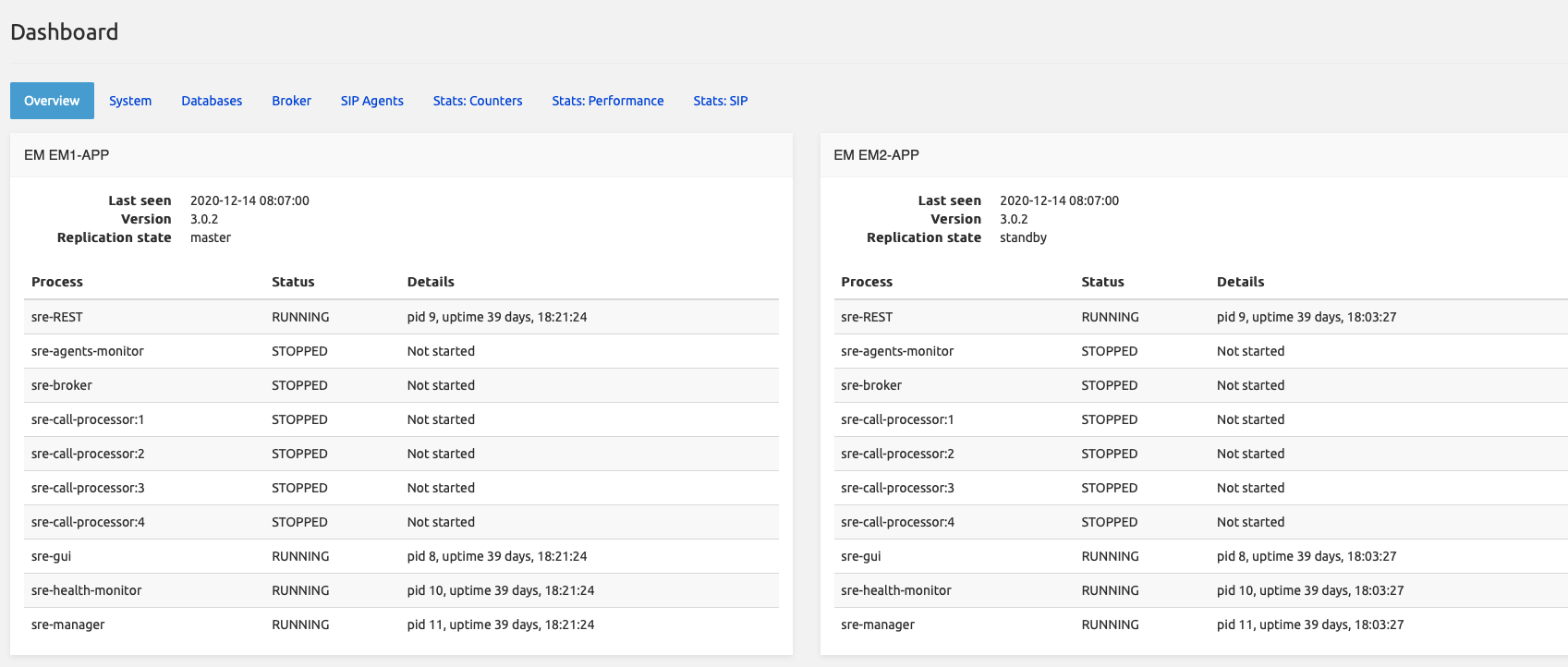Click 'pid 10, uptime 39 days, 18:21:24' detail
The height and width of the screenshot is (667, 1568).
pos(501,590)
